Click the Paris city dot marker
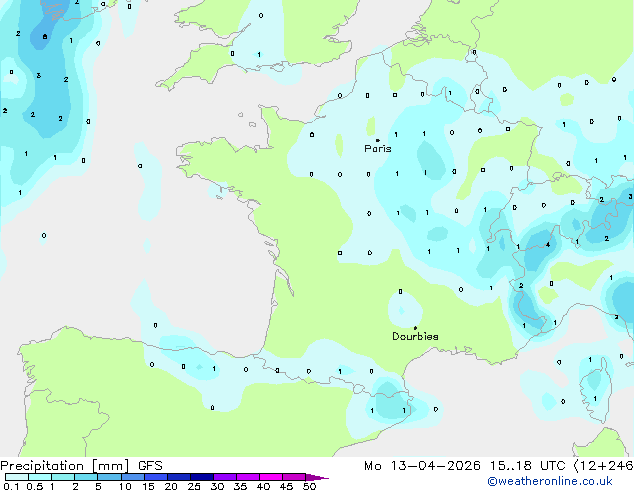This screenshot has height=490, width=634. 378,140
